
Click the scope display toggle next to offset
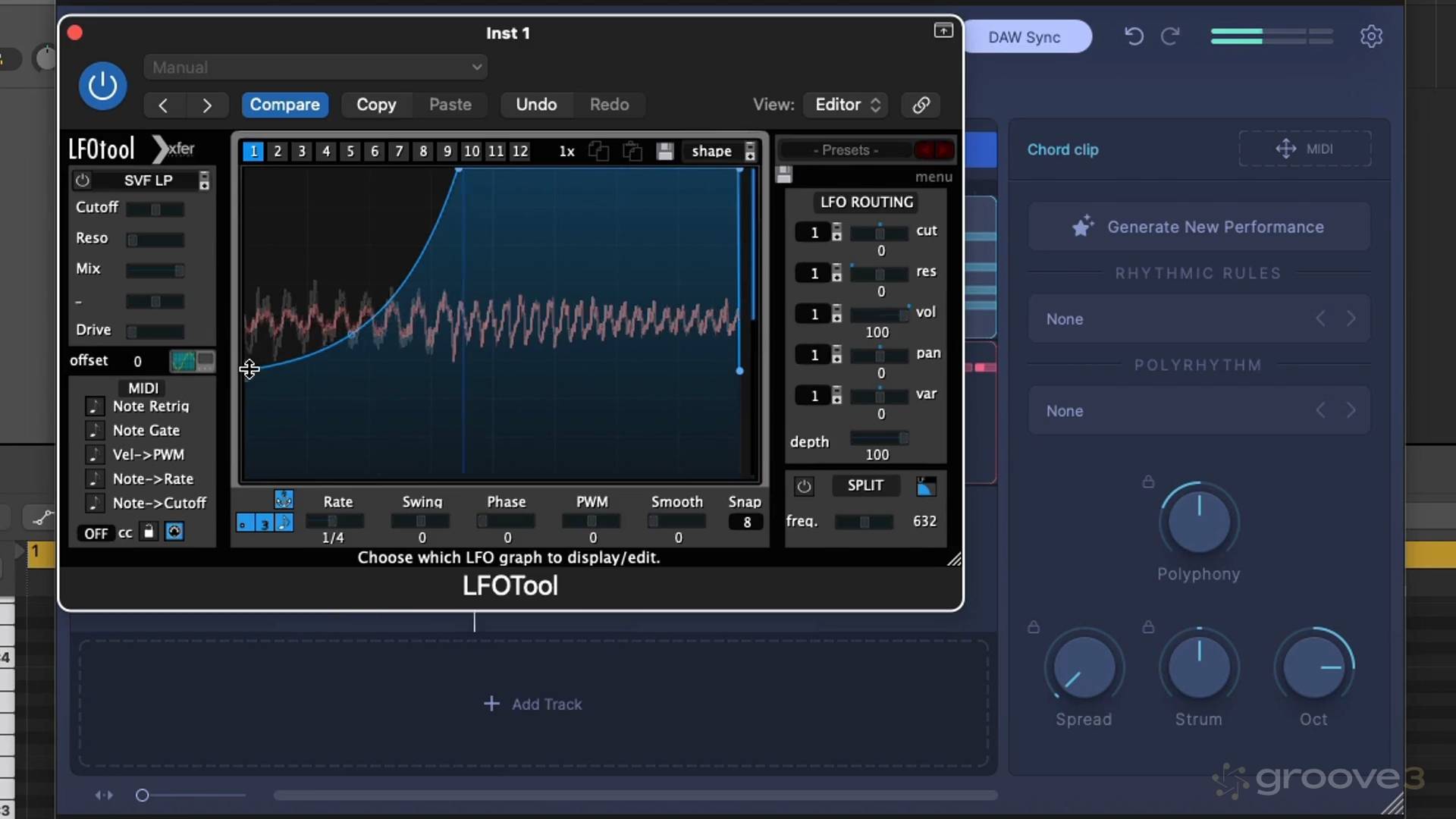pyautogui.click(x=192, y=361)
